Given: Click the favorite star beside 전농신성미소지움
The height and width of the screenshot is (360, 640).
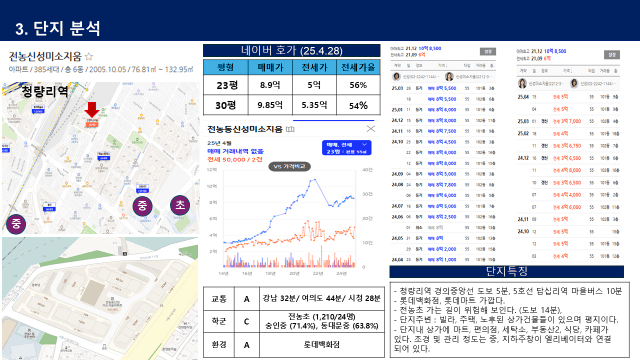Looking at the screenshot, I should [89, 56].
